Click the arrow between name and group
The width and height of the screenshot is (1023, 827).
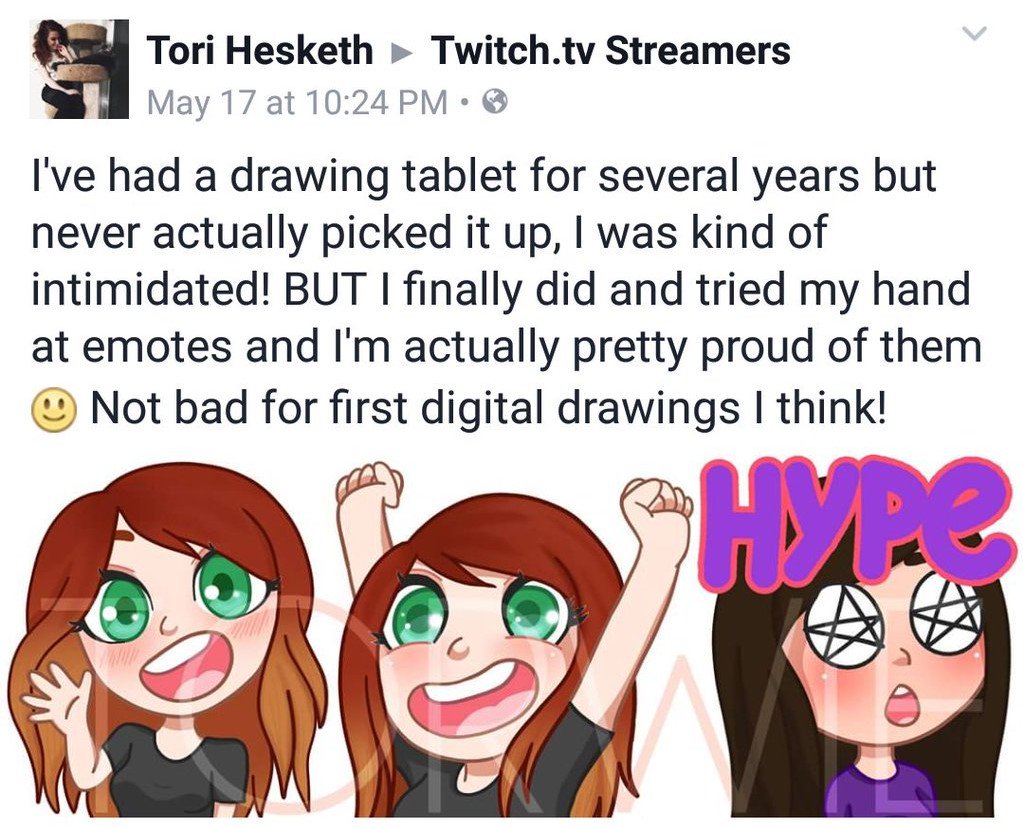click(x=402, y=52)
